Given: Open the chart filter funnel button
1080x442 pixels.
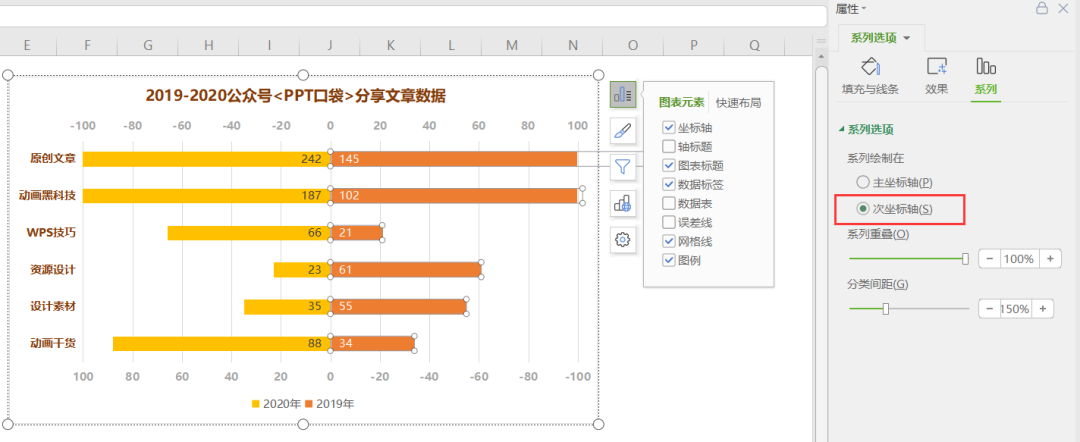Looking at the screenshot, I should tap(623, 167).
